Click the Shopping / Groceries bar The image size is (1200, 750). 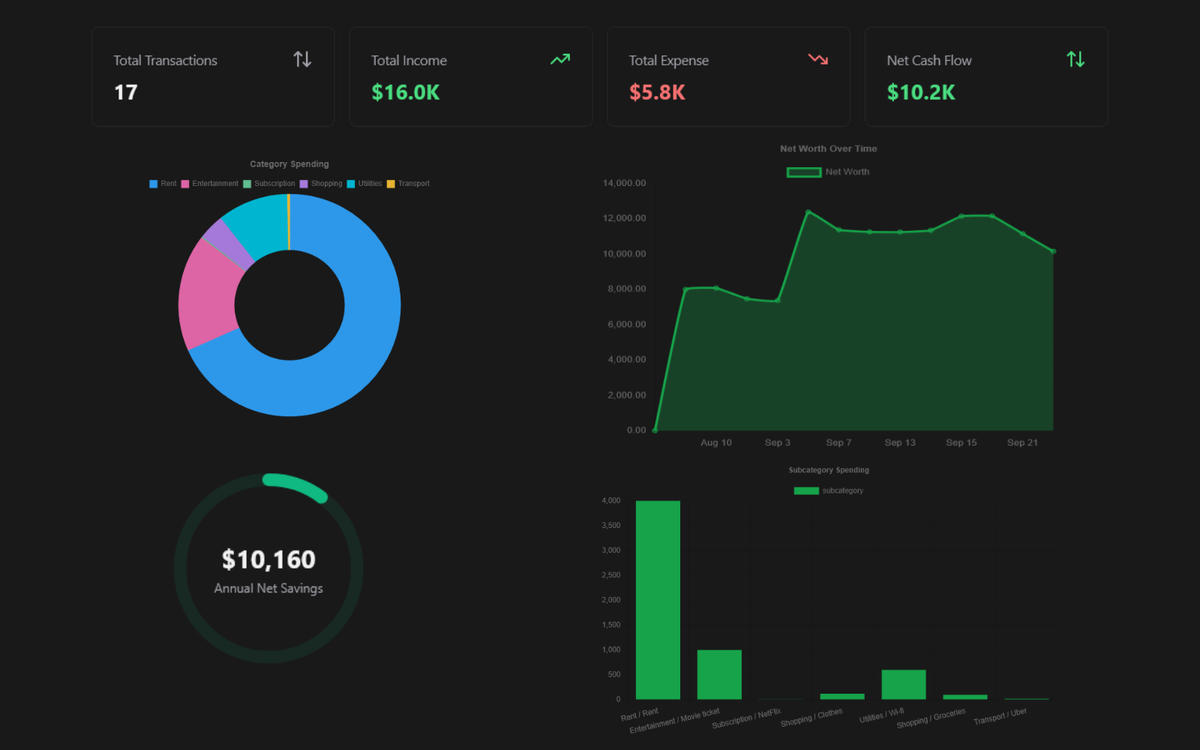[x=965, y=697]
